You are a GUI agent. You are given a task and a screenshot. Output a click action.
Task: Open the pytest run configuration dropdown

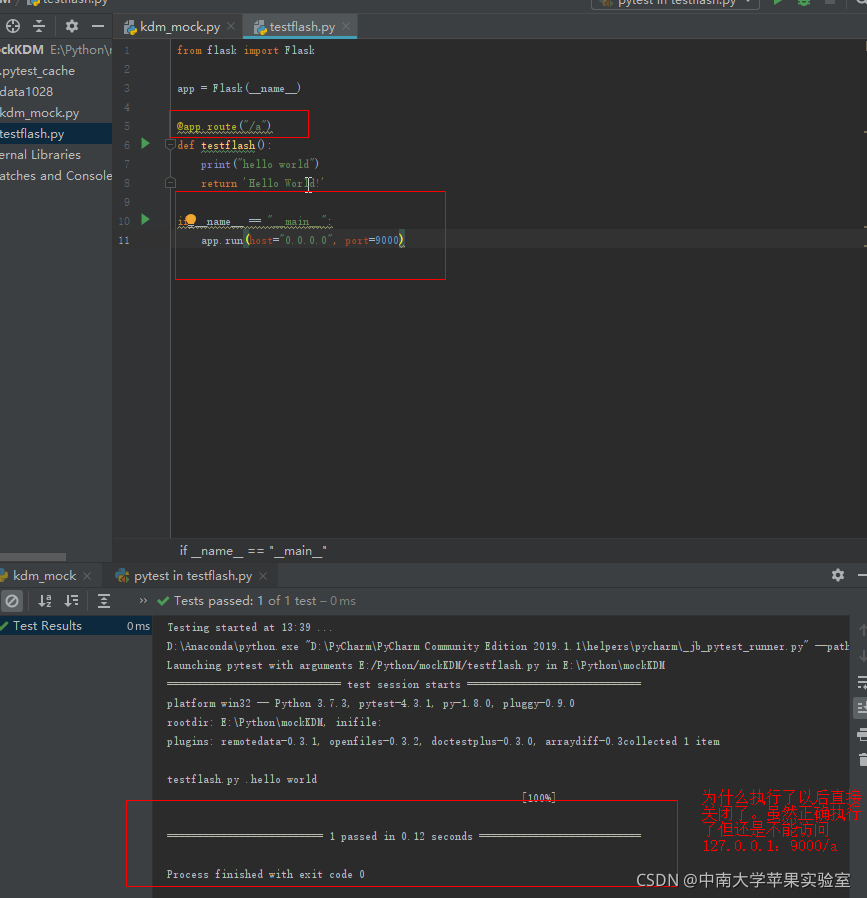coord(675,3)
